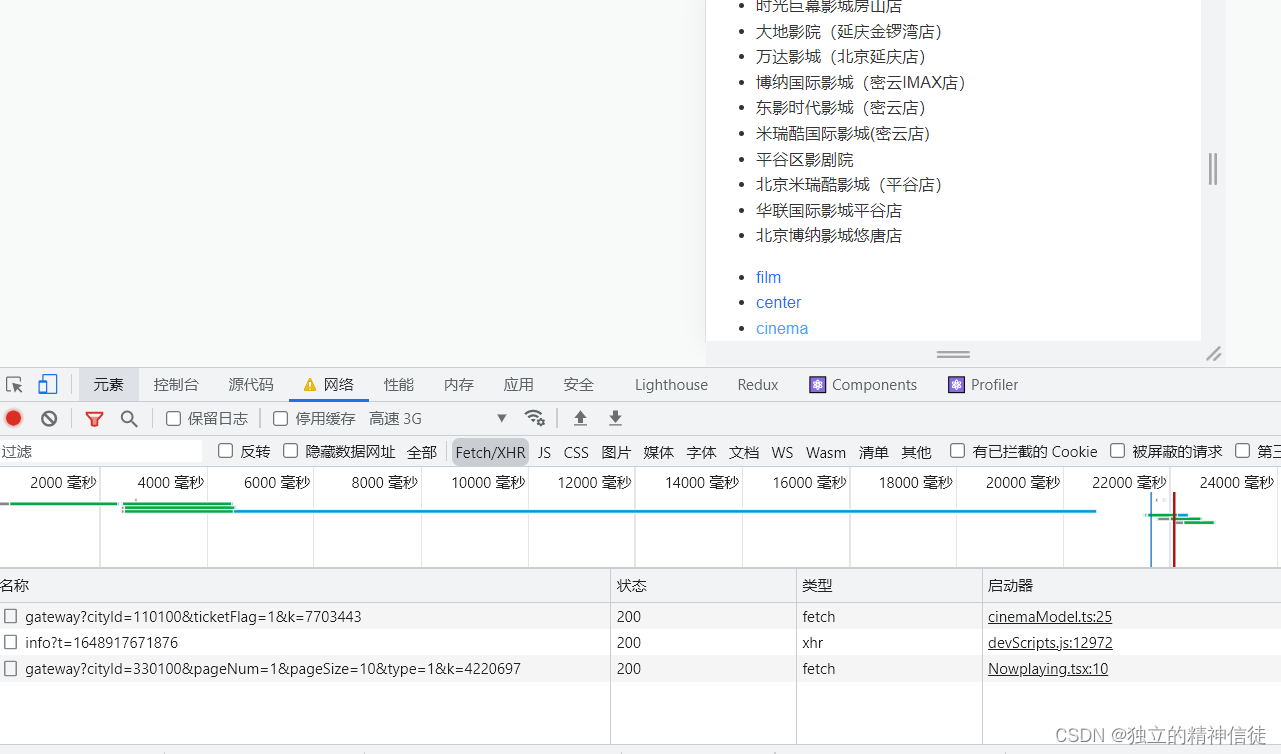The image size is (1281, 754).
Task: Switch to 源代码 tab
Action: coord(251,385)
